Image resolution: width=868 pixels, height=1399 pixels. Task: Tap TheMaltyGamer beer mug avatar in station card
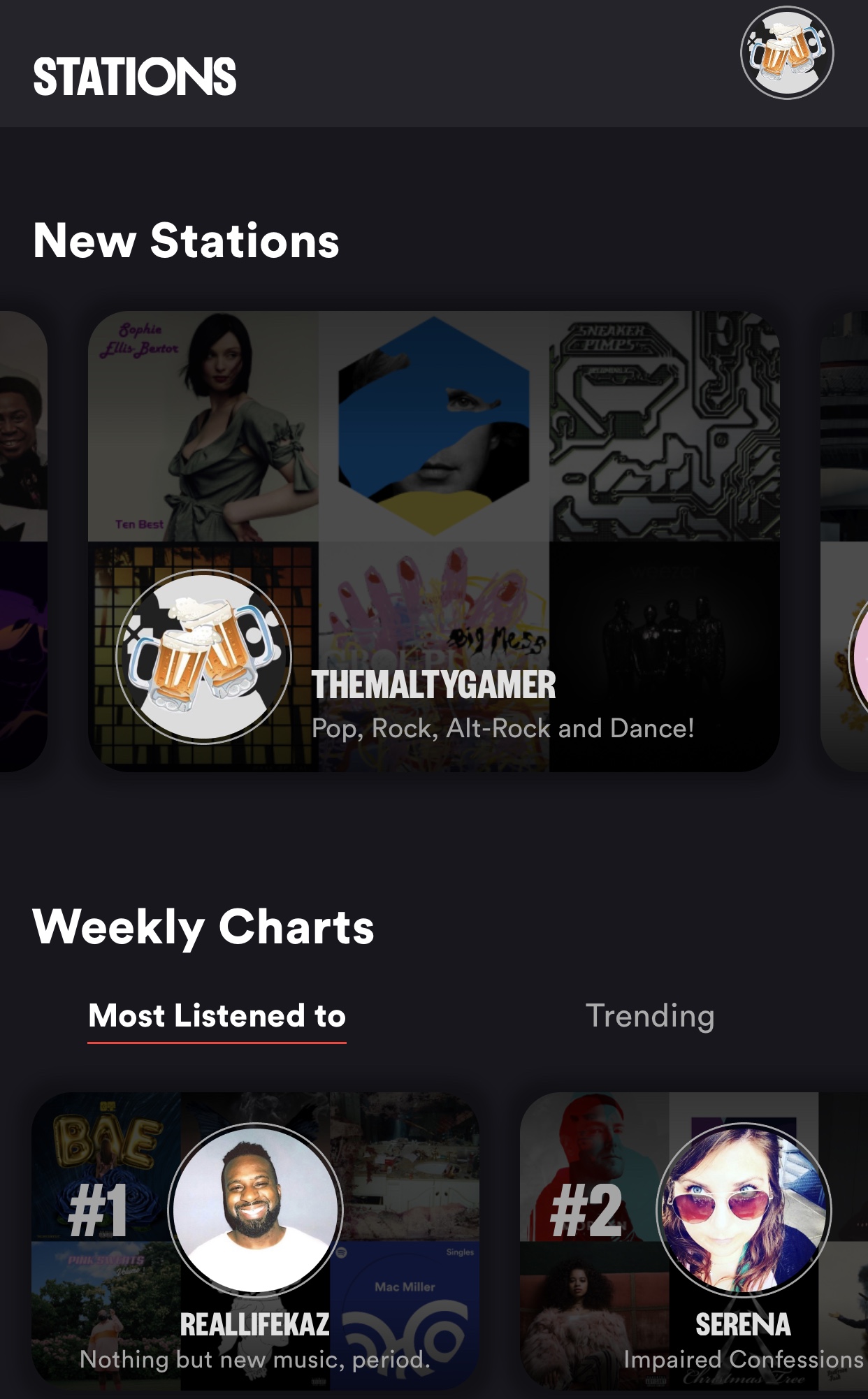pyautogui.click(x=203, y=657)
